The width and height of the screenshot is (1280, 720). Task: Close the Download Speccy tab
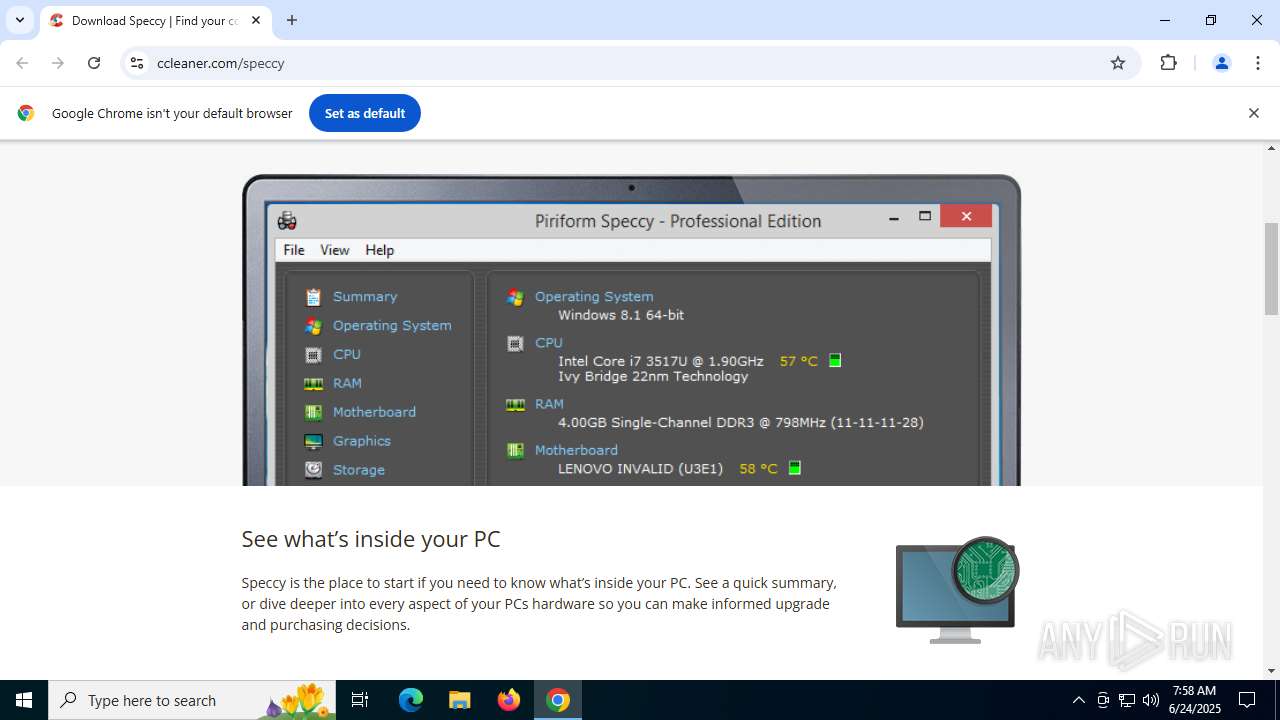pyautogui.click(x=256, y=20)
